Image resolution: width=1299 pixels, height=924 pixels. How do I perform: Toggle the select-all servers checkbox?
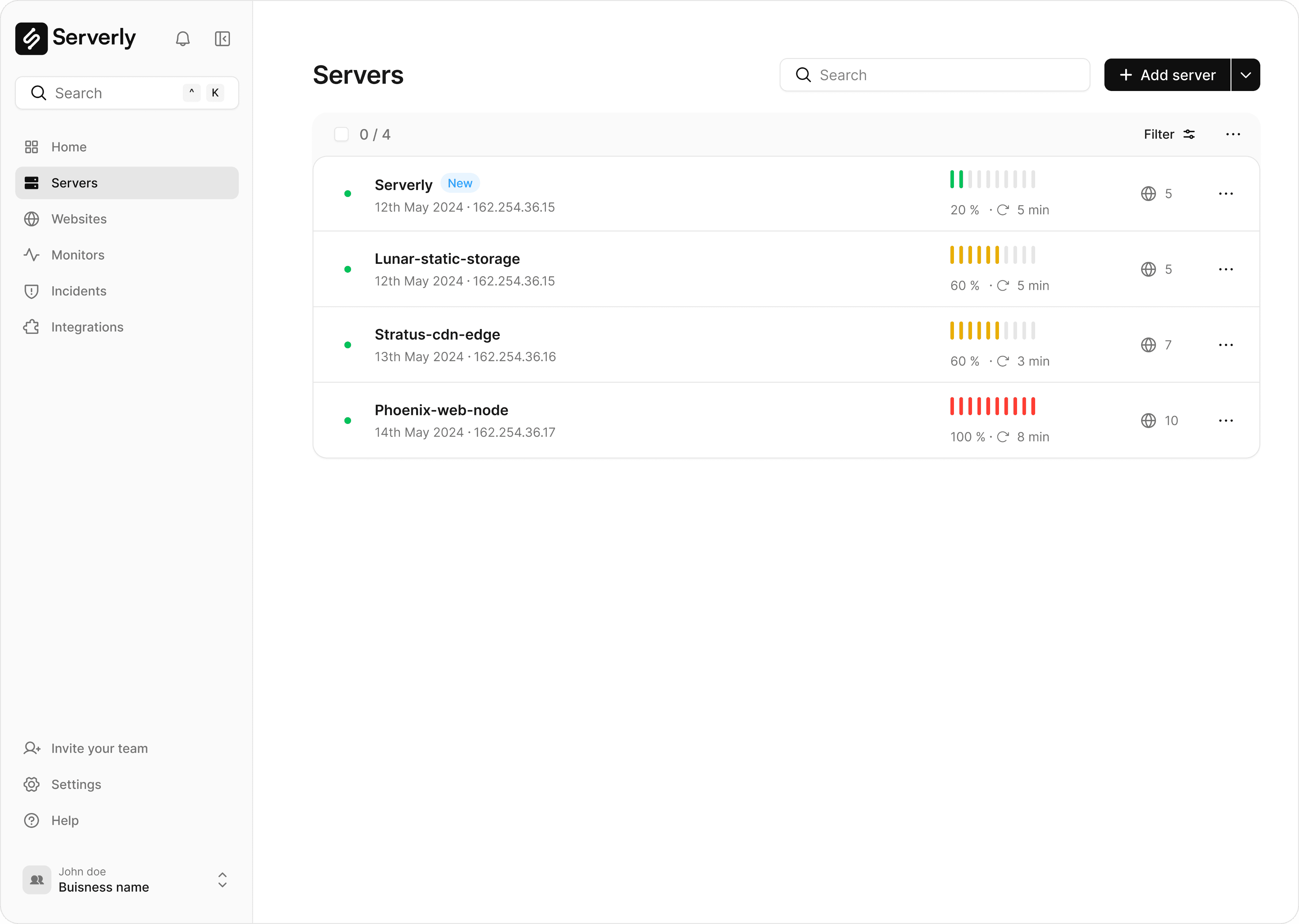point(341,134)
